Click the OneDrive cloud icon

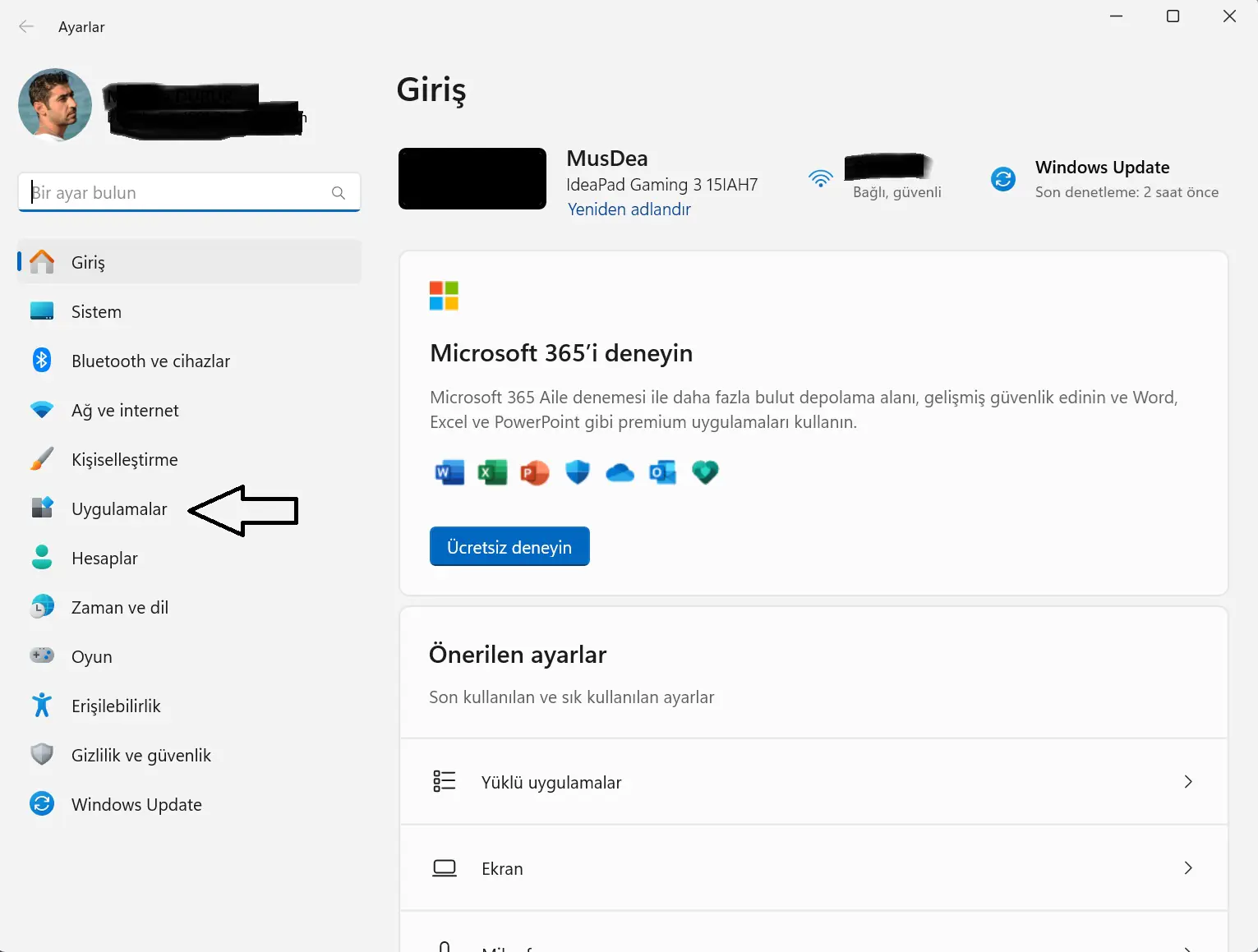[x=620, y=472]
